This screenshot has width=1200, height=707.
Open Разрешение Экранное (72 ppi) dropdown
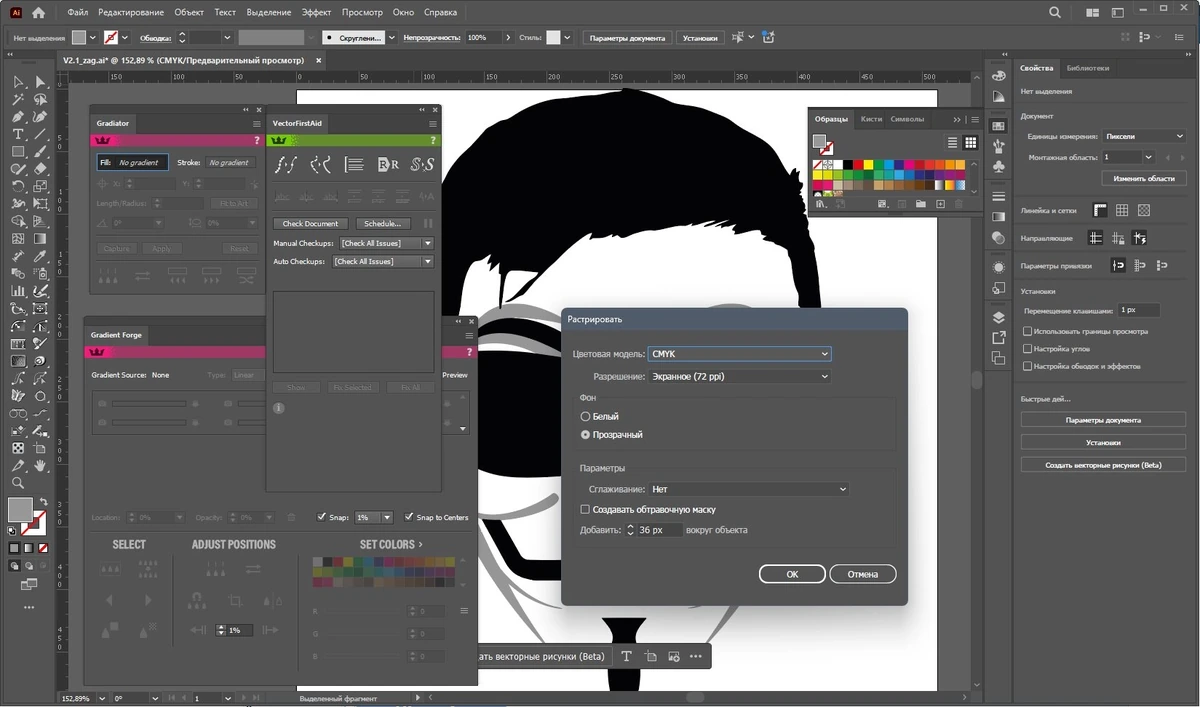pyautogui.click(x=739, y=377)
